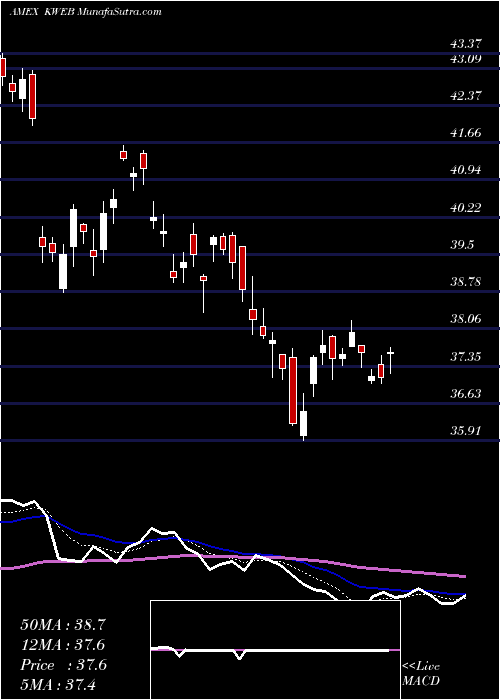500x700 pixels.
Task: Click the 37.35 price label
Action: 466,357
